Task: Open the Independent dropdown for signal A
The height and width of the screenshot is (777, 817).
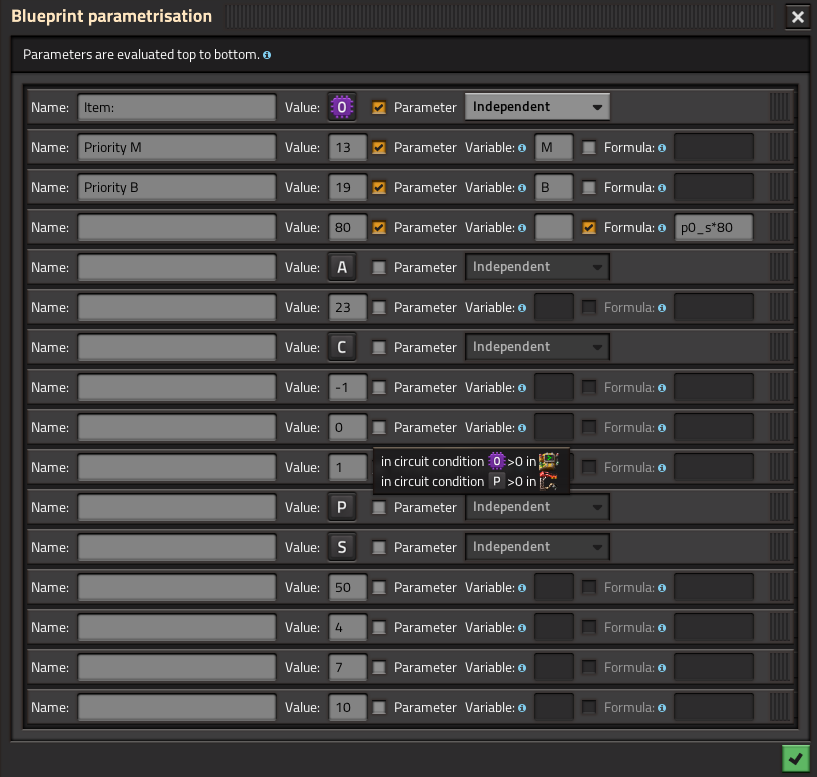Action: (x=537, y=267)
